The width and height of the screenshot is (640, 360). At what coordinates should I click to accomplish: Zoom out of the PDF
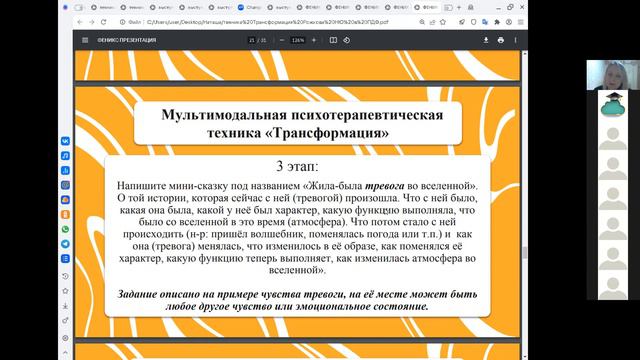(282, 40)
